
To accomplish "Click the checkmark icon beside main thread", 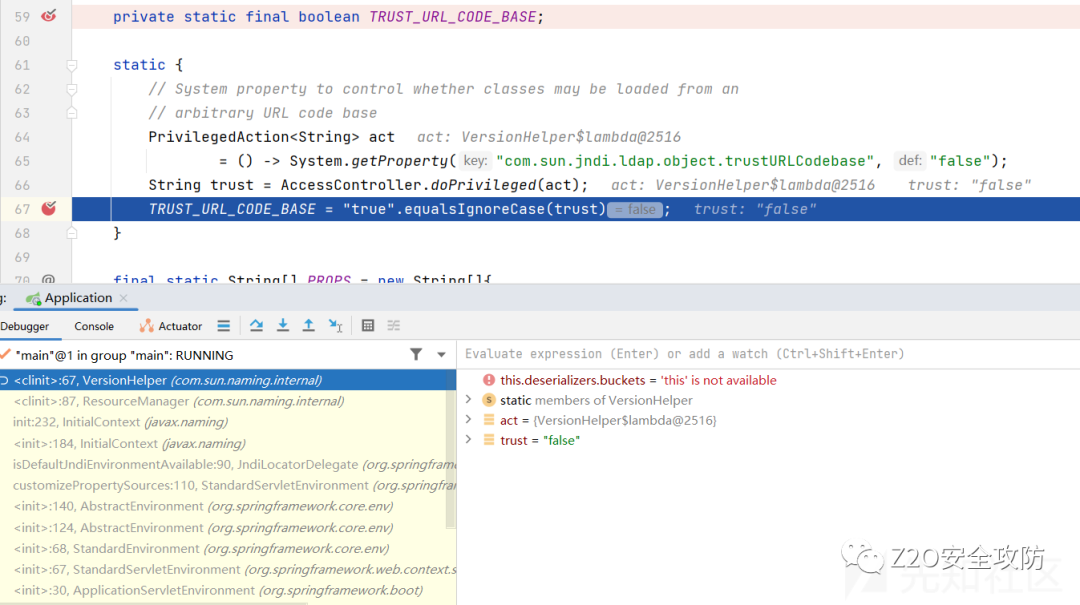I will [x=5, y=354].
